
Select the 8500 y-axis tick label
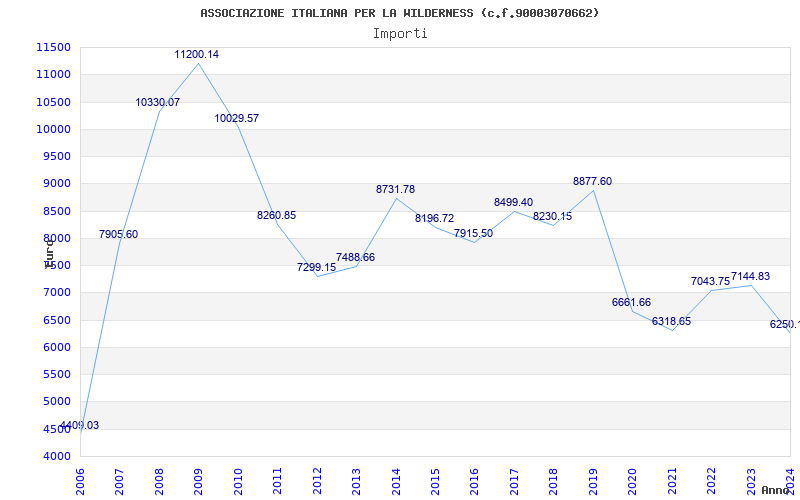[56, 211]
